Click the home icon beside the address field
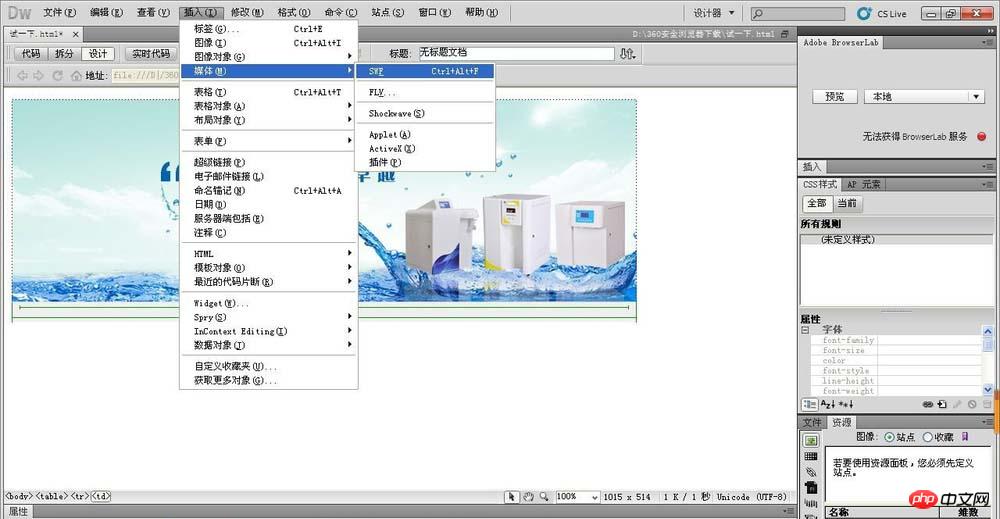The image size is (1000, 519). pyautogui.click(x=74, y=75)
